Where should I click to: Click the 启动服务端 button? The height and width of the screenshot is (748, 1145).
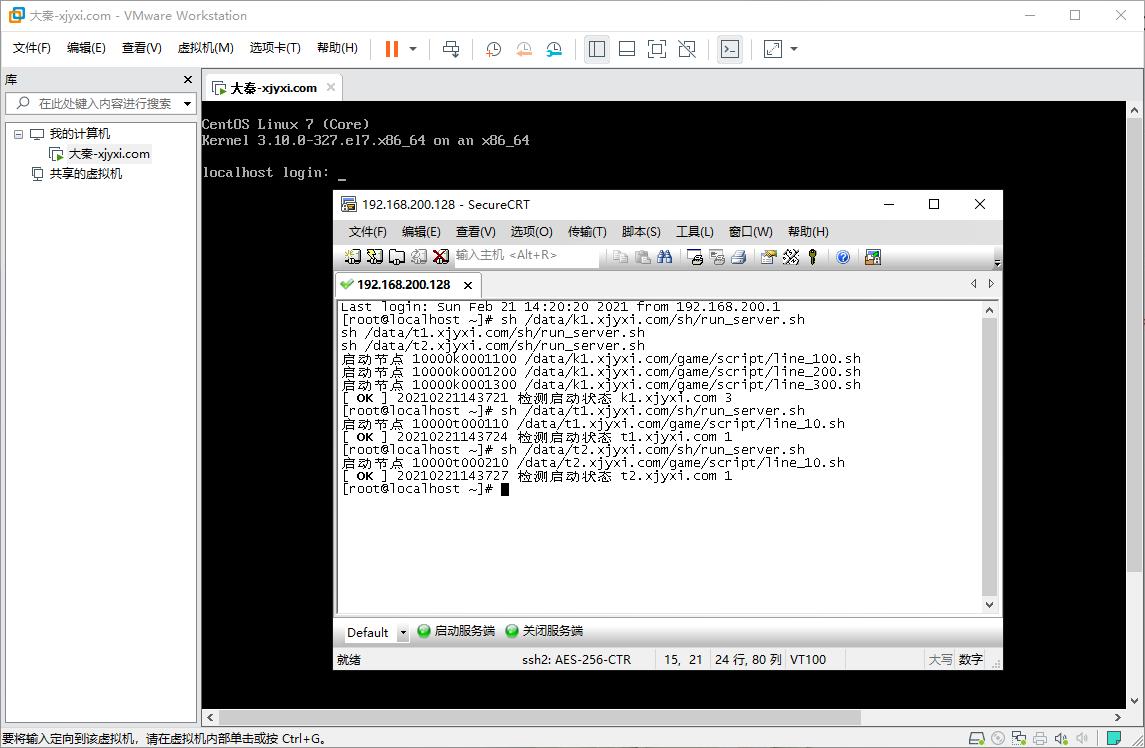click(456, 631)
